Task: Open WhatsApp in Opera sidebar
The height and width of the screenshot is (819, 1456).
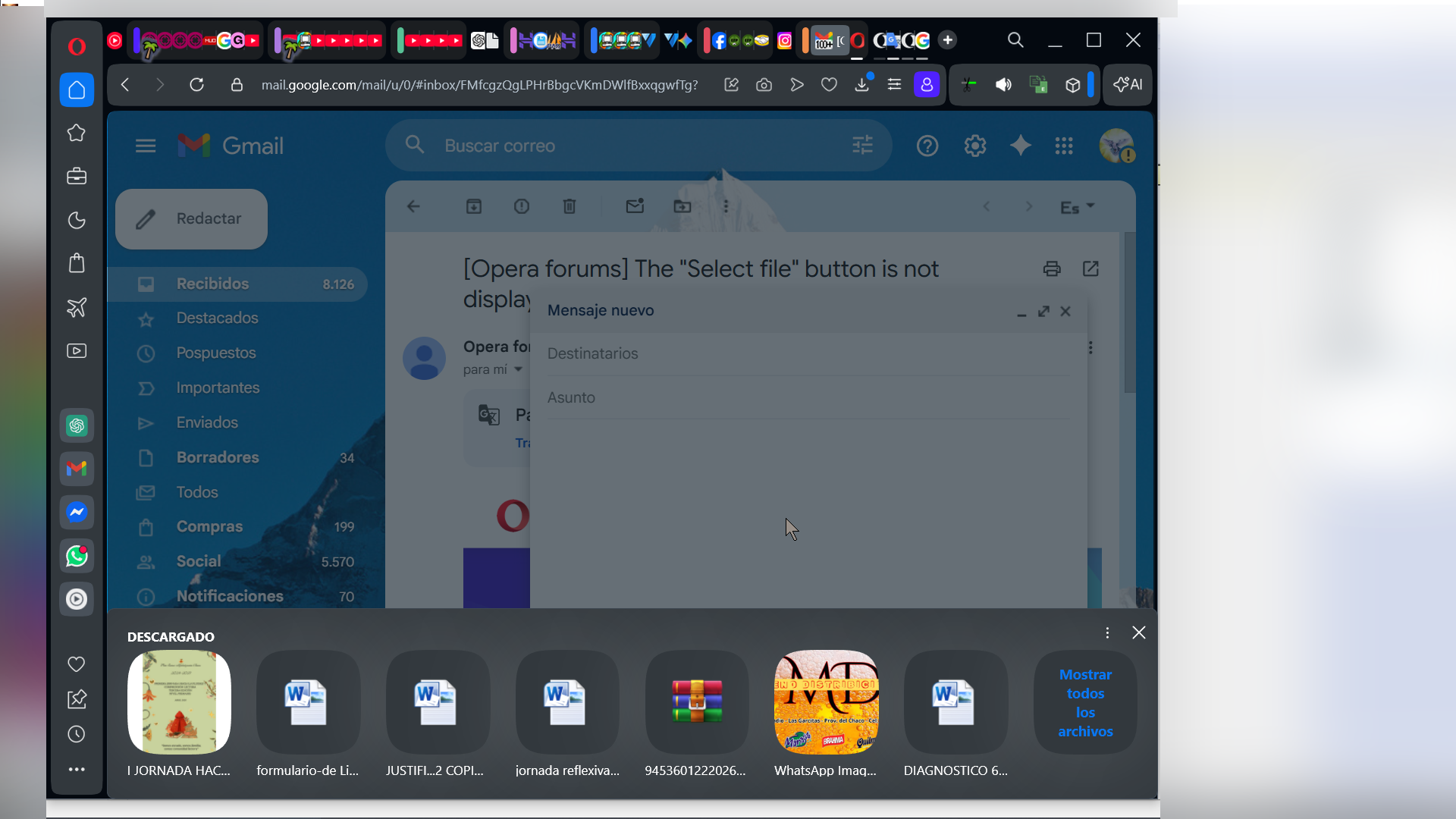Action: pos(77,556)
